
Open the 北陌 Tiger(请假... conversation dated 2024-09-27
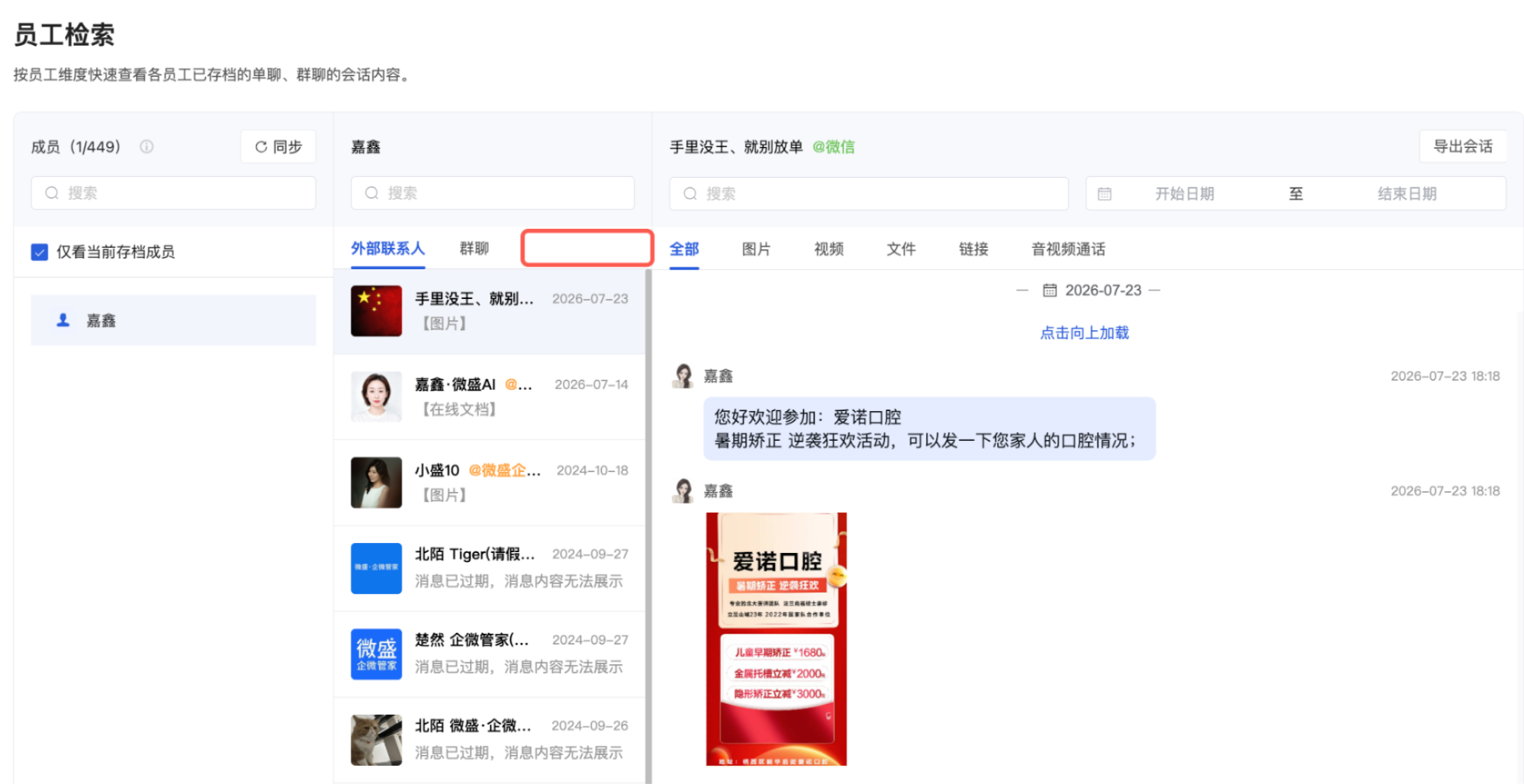point(490,568)
